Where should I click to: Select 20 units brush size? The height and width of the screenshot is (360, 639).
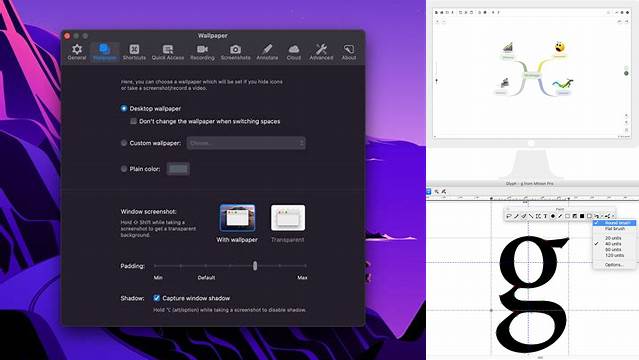click(613, 238)
